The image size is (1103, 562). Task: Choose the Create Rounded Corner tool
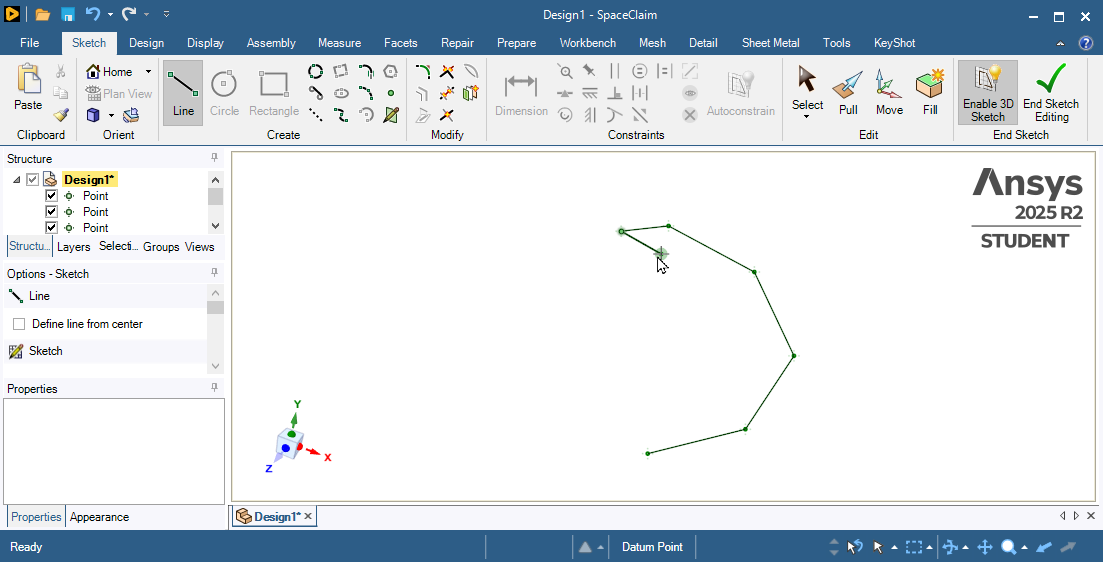pos(423,71)
